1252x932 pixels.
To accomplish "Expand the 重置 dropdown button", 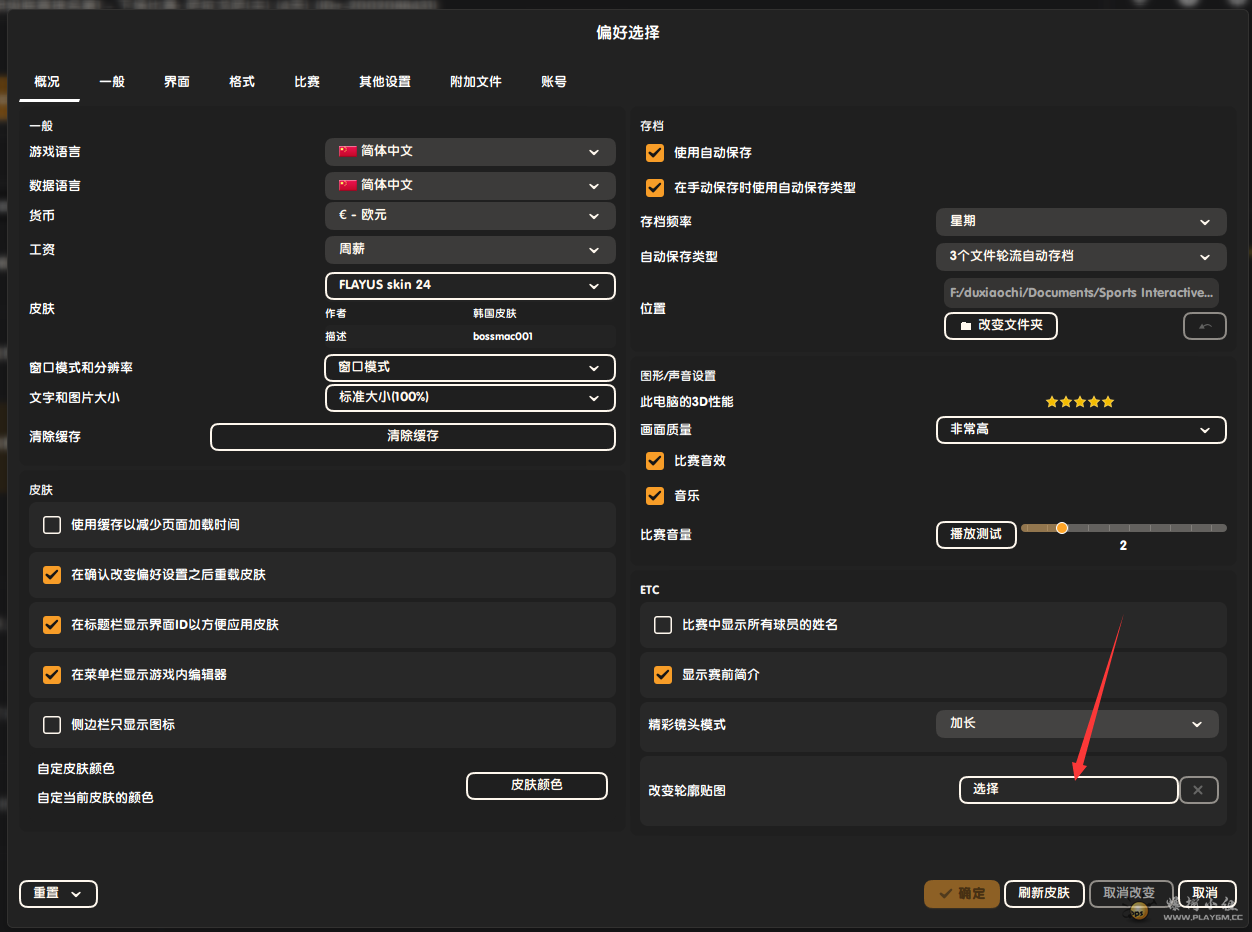I will tap(58, 893).
